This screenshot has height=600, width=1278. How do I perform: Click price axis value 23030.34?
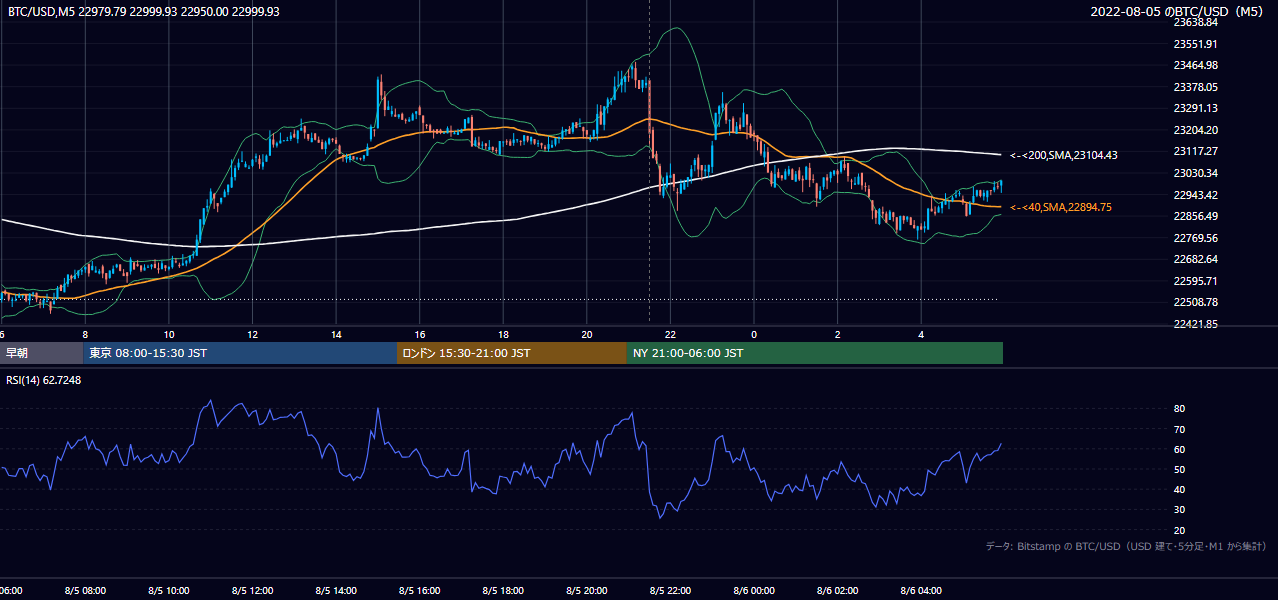pyautogui.click(x=1195, y=173)
